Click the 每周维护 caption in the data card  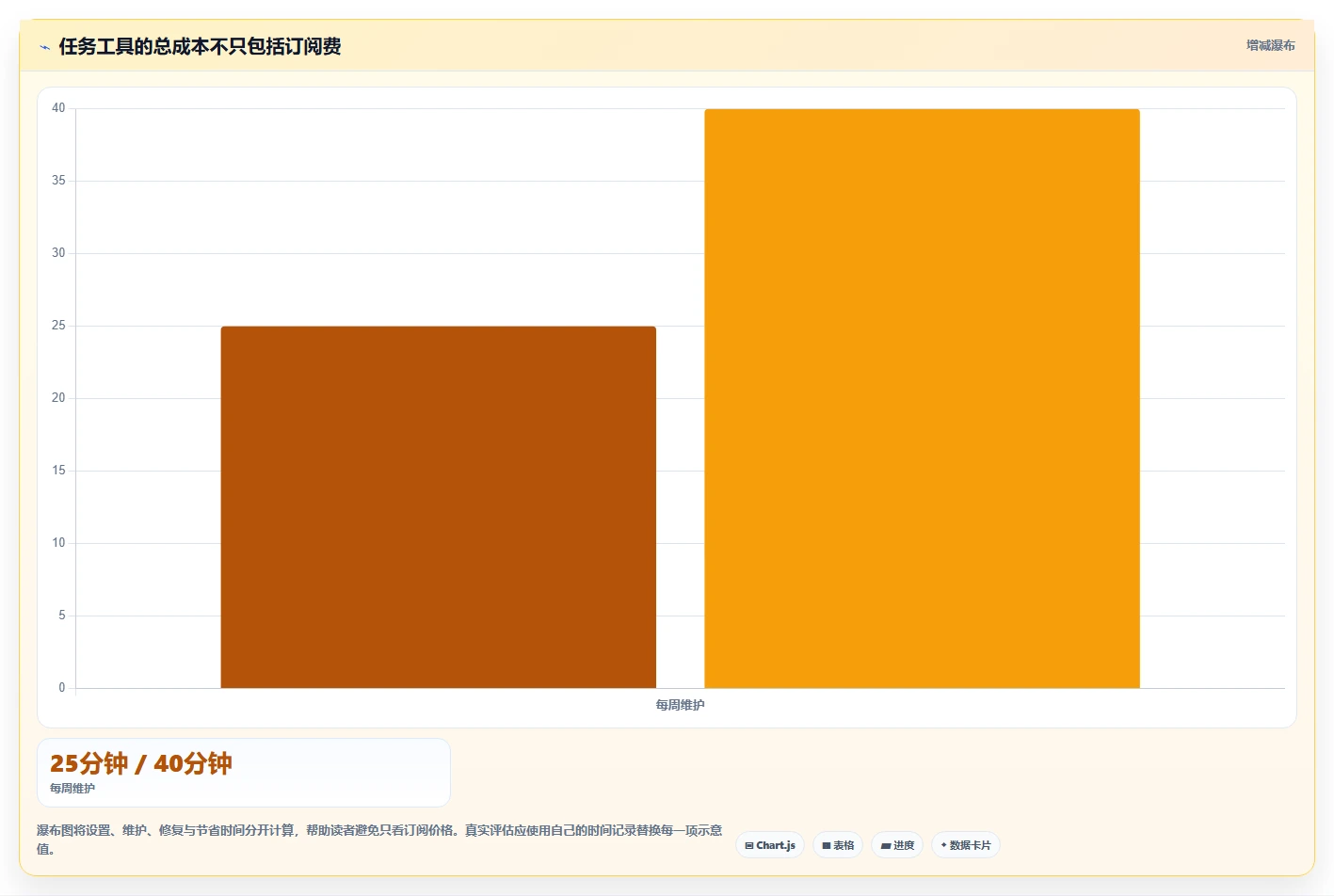point(72,789)
